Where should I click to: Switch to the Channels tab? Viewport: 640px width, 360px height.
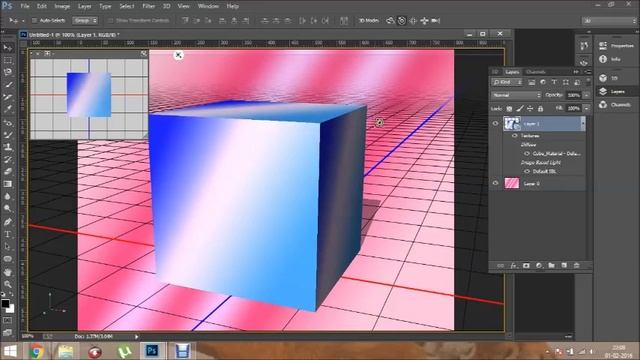coord(536,72)
